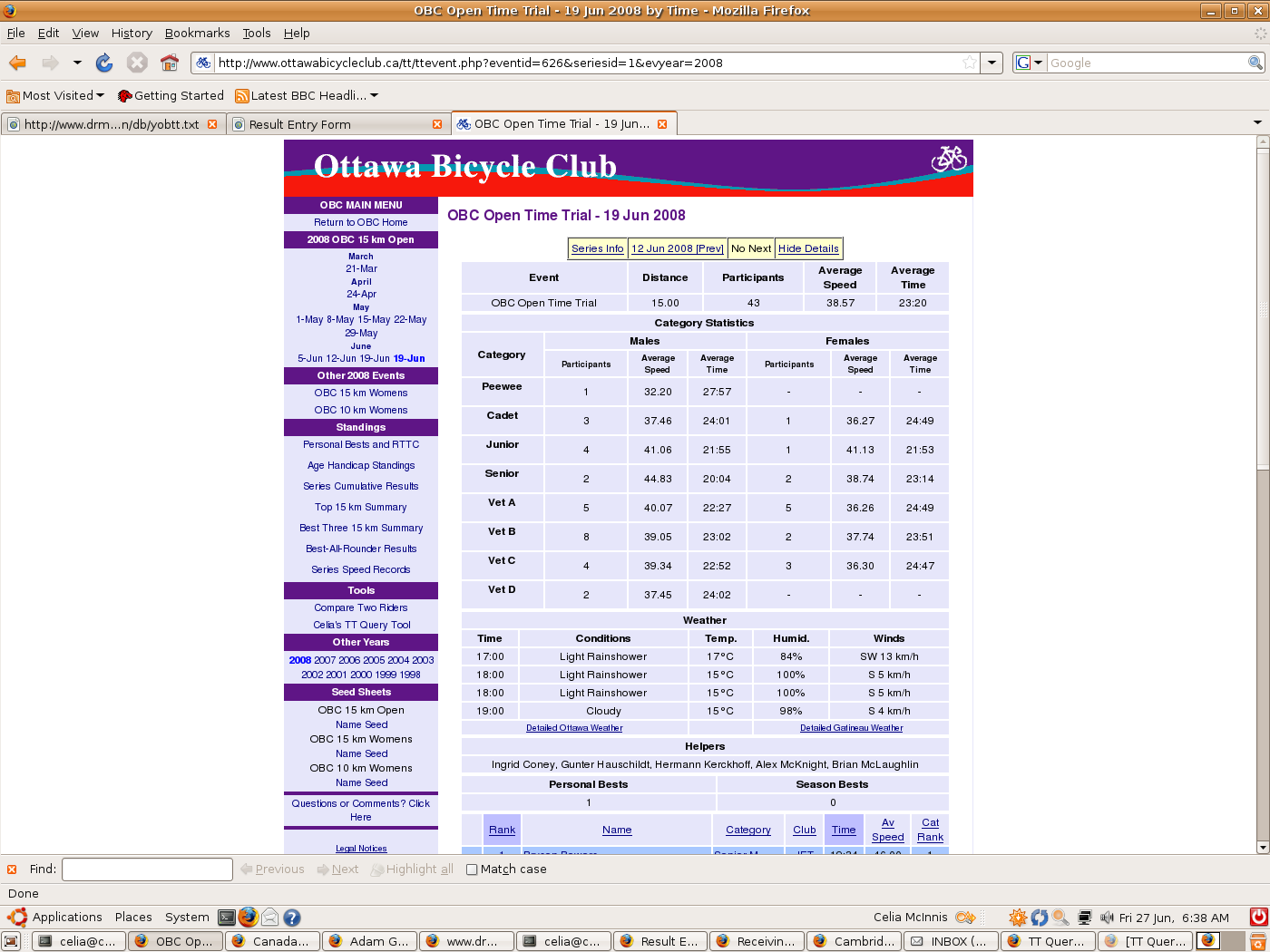
Task: Open the volume control in system tray
Action: [1107, 918]
